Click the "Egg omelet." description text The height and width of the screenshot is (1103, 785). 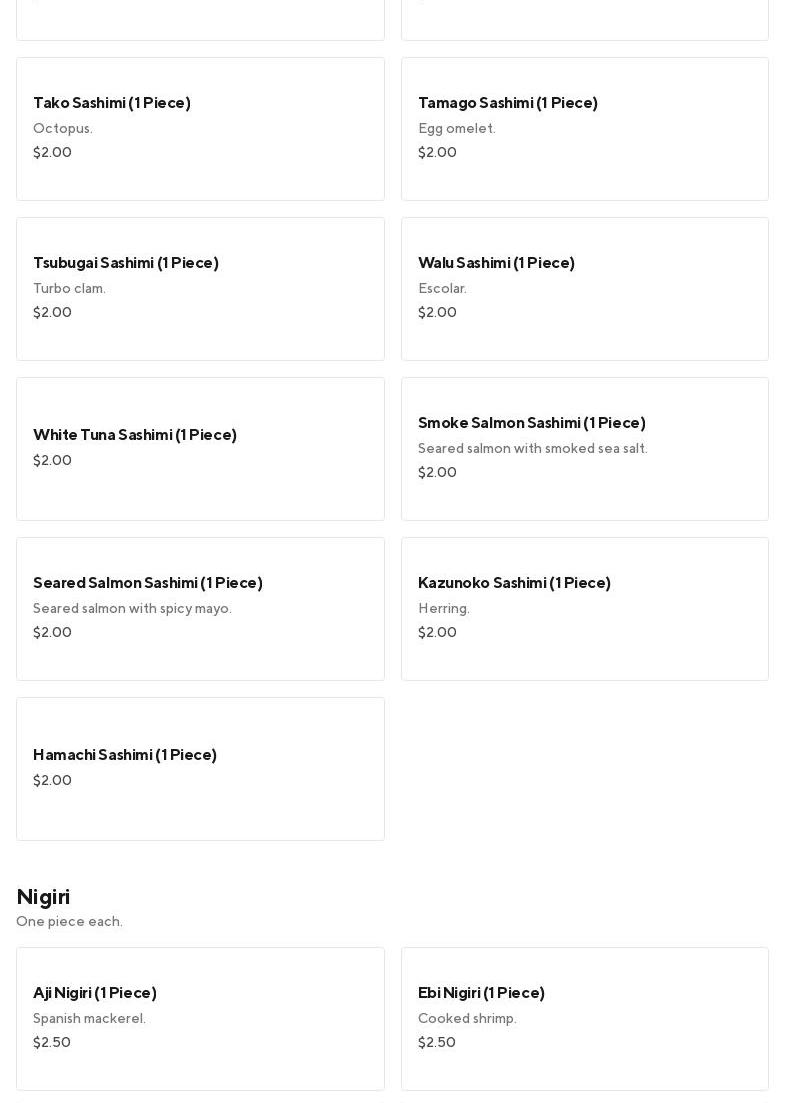tap(456, 129)
